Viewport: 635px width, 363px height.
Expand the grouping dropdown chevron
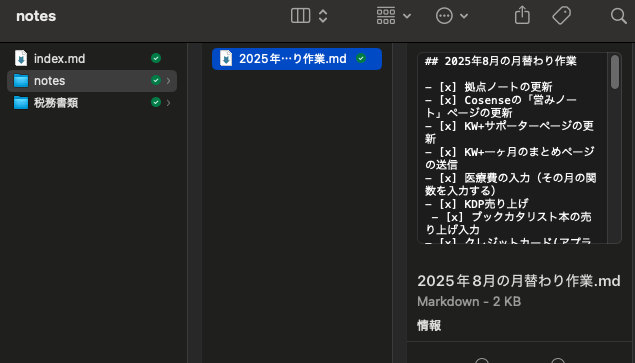tap(407, 16)
